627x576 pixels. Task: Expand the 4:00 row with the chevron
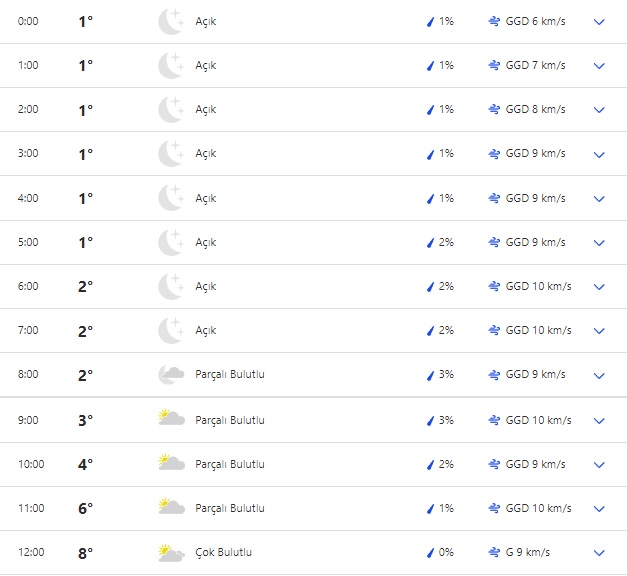pos(599,199)
